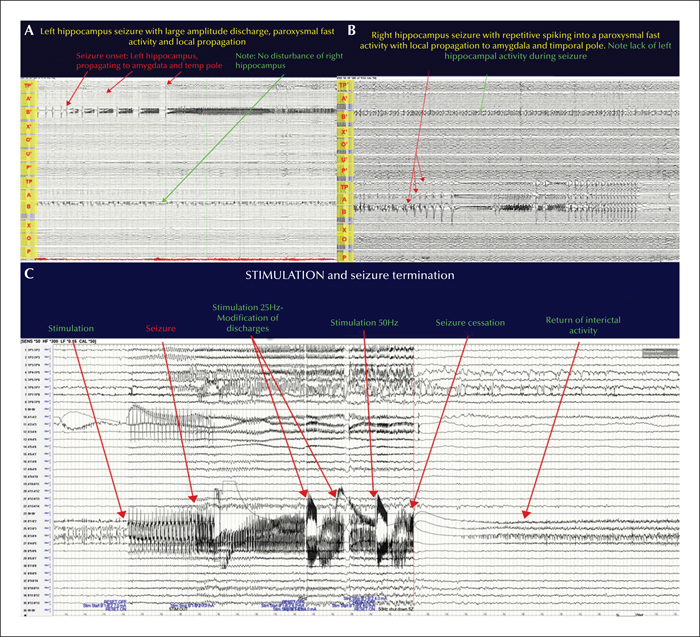Click the O' electrode label in panel B

344,145
